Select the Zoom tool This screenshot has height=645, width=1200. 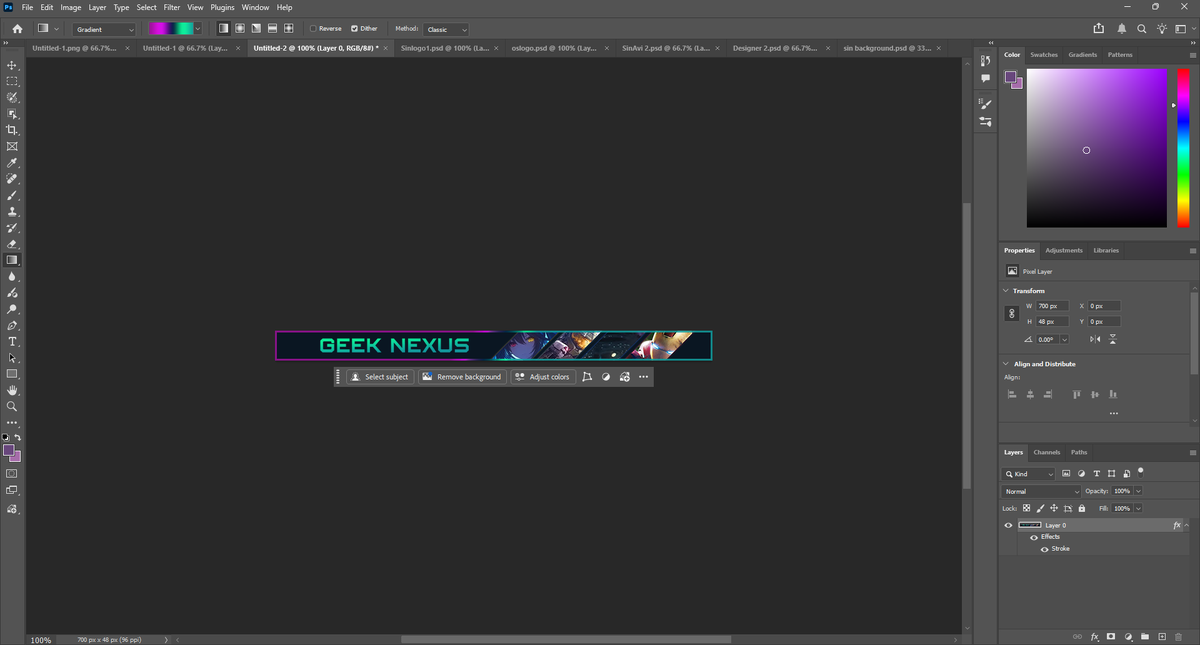tap(12, 407)
